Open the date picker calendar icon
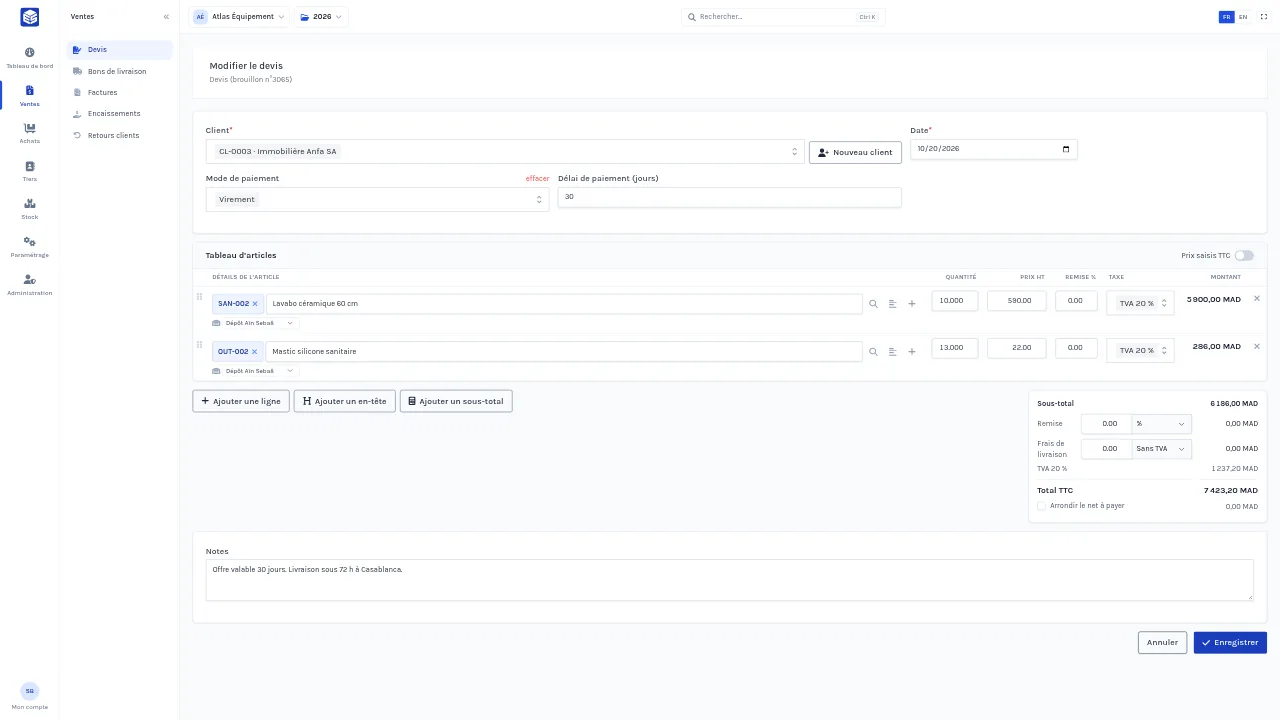 click(1066, 149)
